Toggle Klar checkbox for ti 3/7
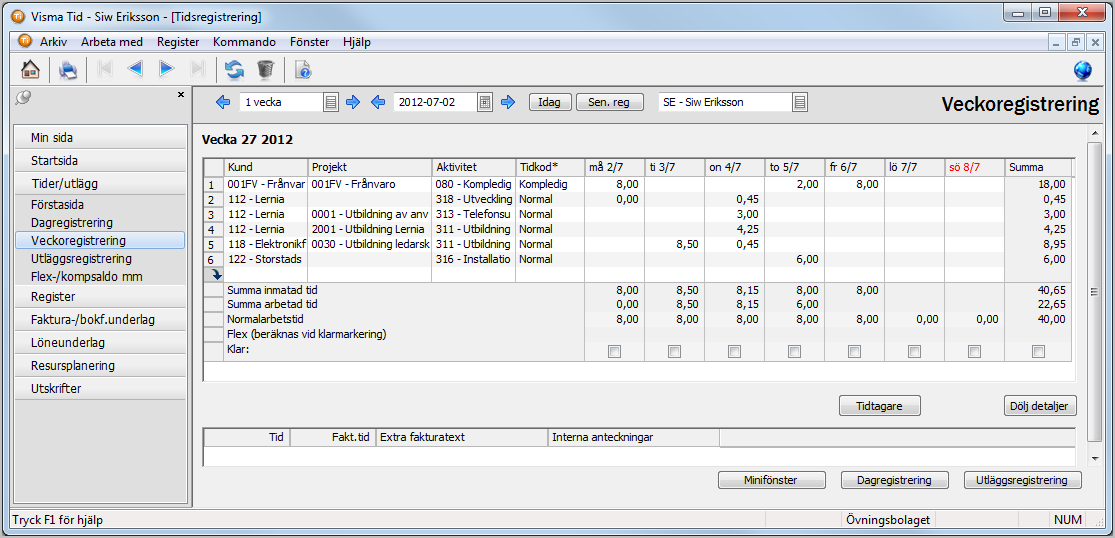Screen dimensions: 1115x538 (x=674, y=351)
